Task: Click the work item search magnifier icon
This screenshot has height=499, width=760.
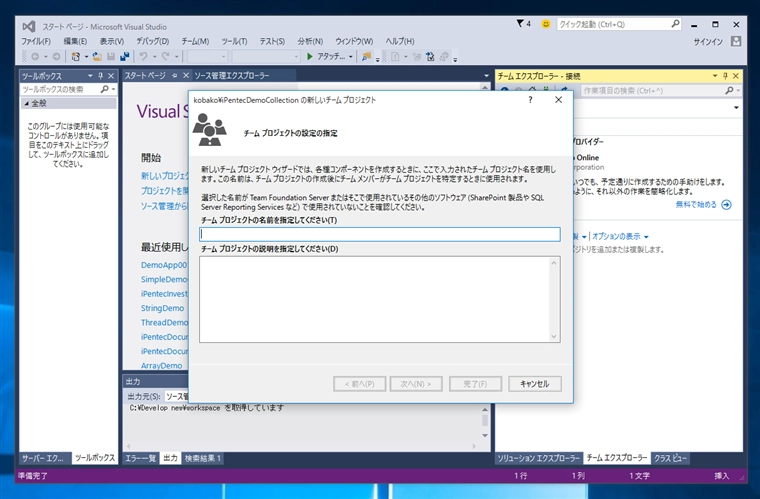Action: point(729,91)
